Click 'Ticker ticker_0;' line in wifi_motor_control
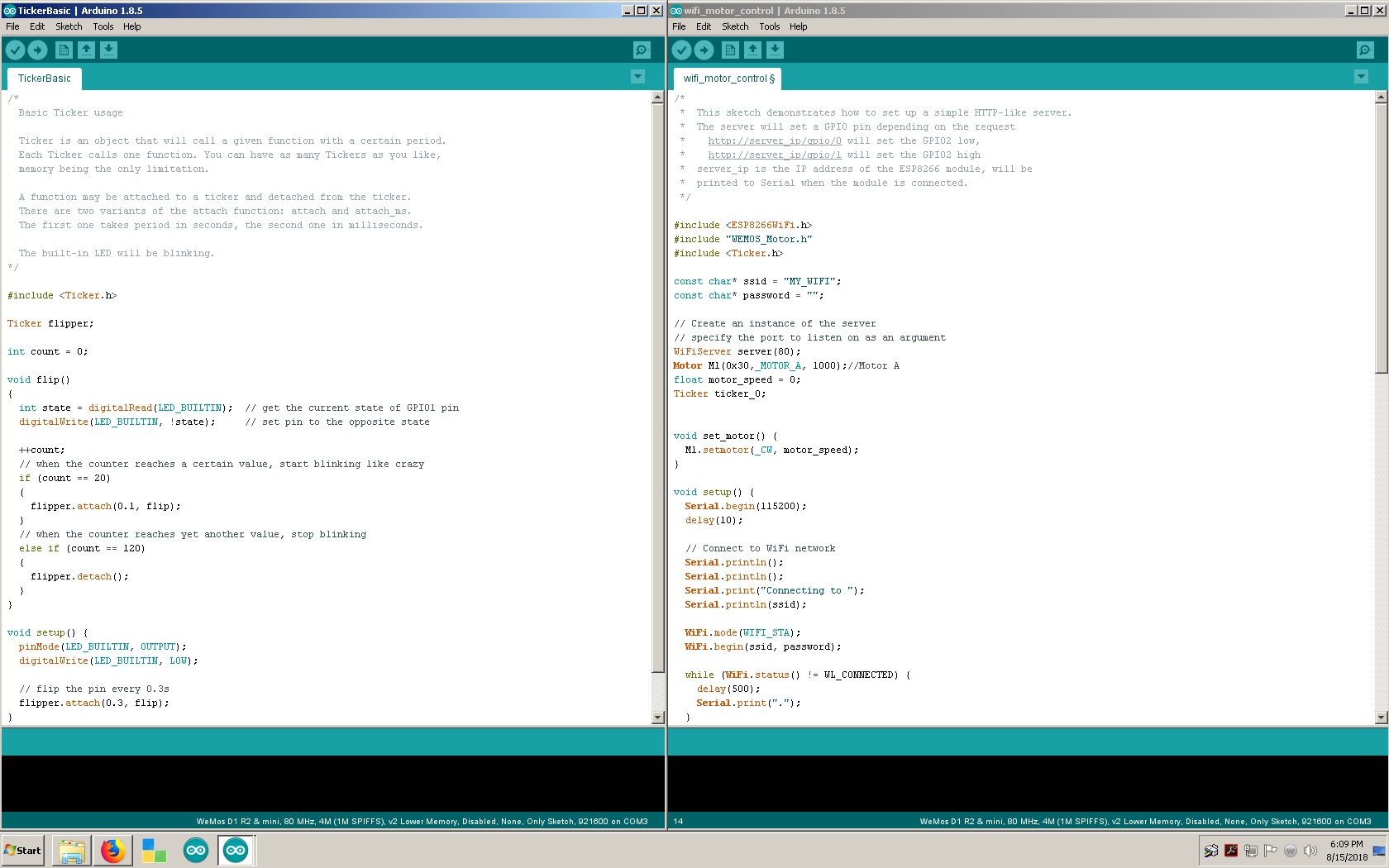The width and height of the screenshot is (1389, 868). pos(719,393)
